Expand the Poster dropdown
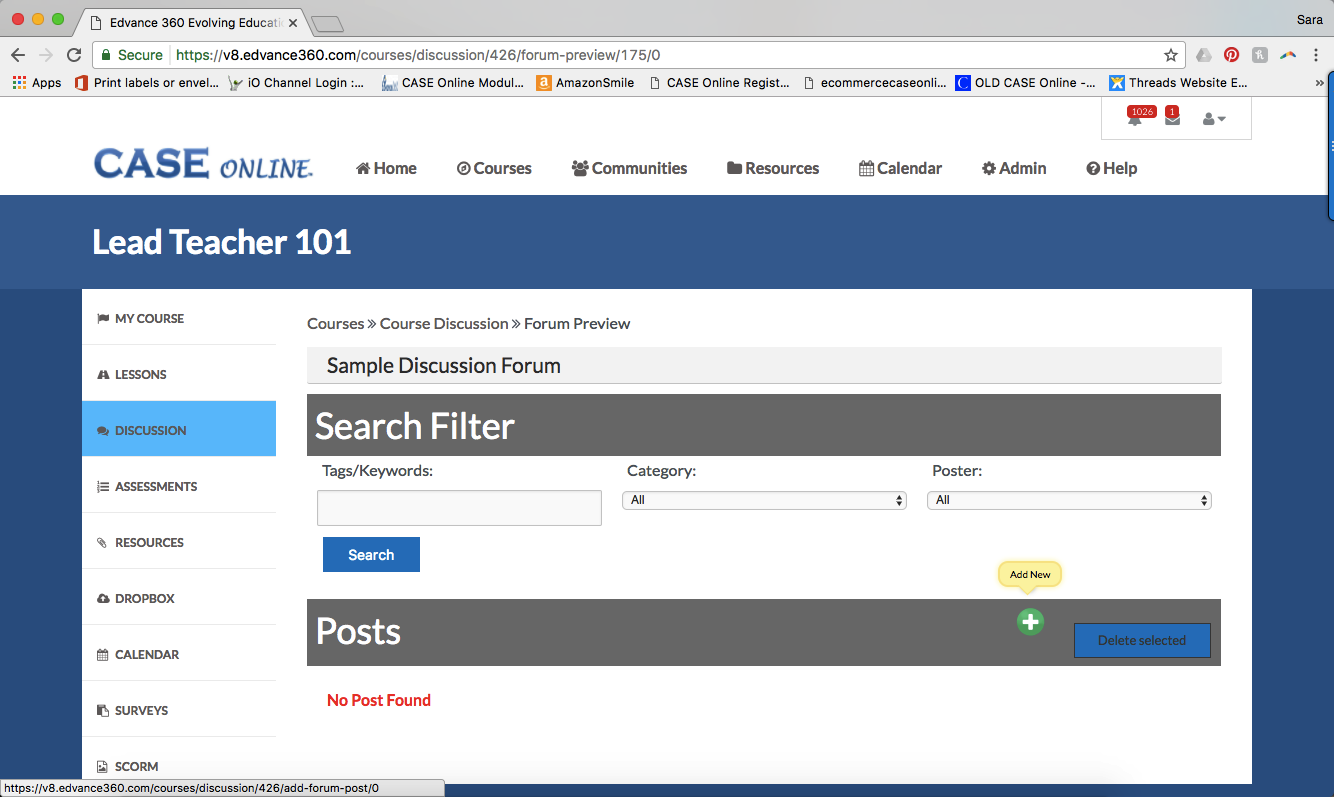The image size is (1334, 797). (1069, 500)
